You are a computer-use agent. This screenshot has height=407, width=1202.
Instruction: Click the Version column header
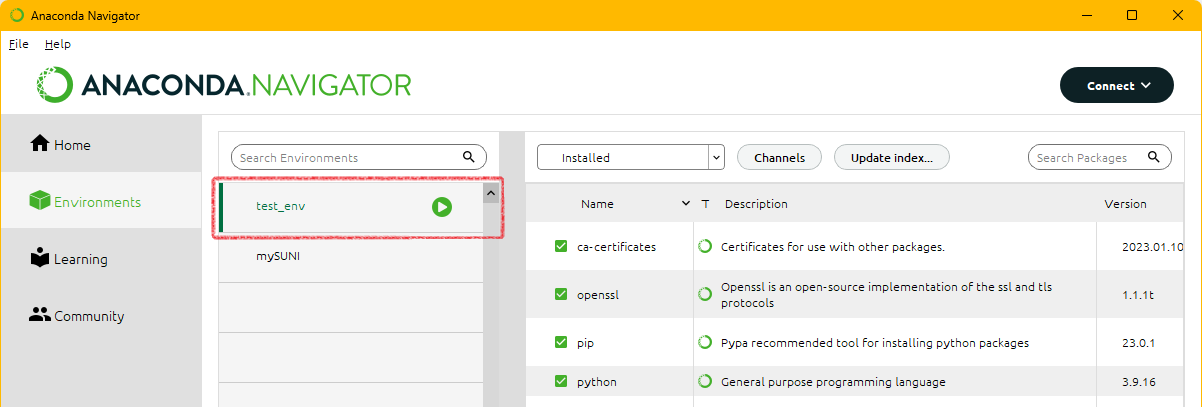tap(1125, 204)
